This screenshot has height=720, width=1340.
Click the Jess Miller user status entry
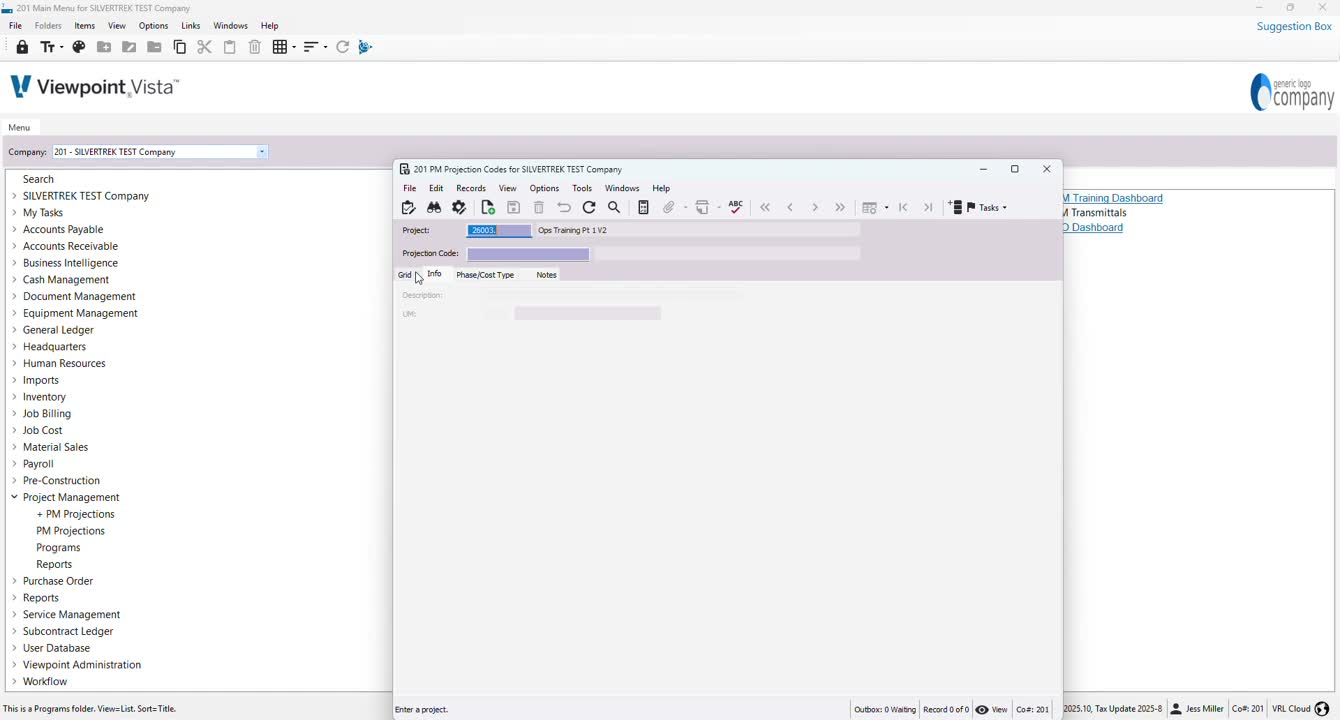[1197, 709]
